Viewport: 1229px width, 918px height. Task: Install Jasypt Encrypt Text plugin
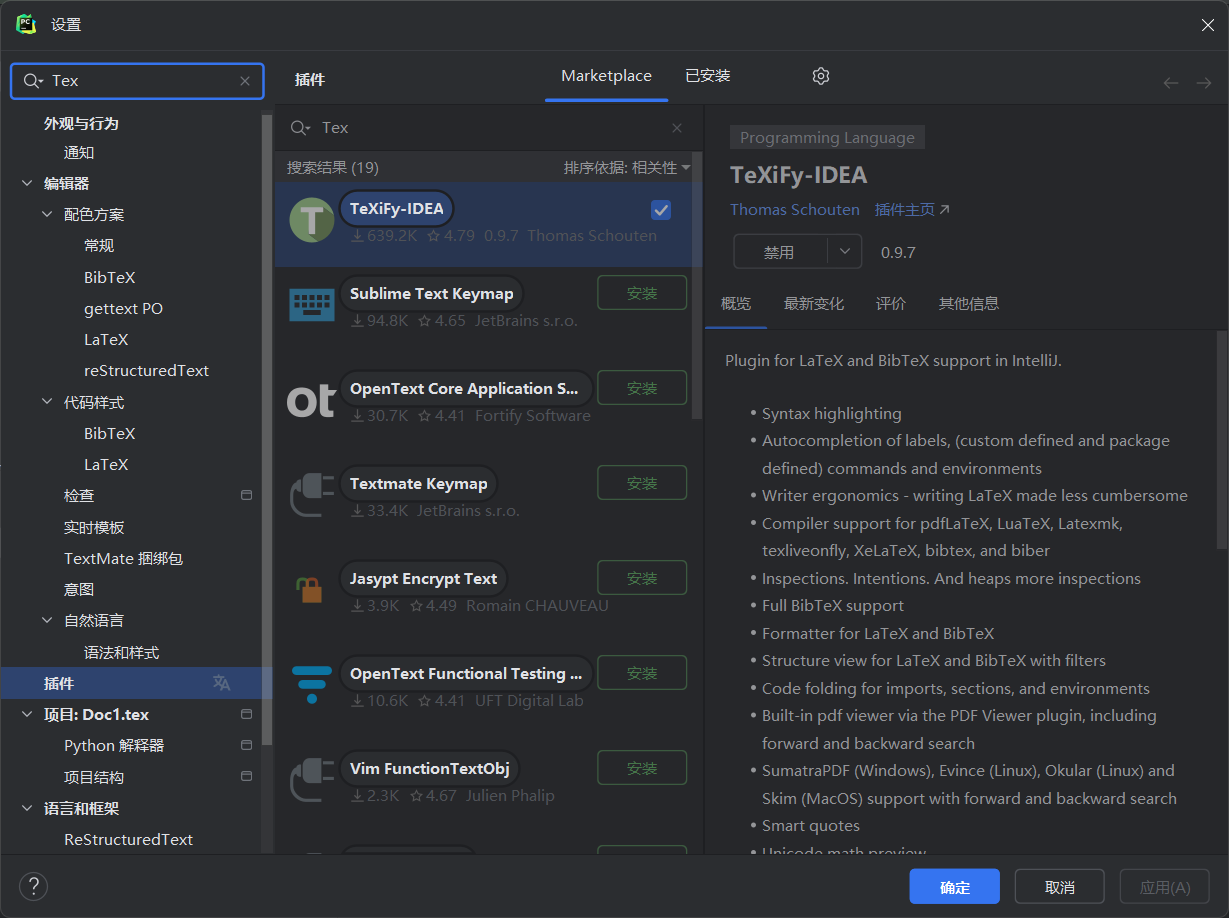coord(642,578)
